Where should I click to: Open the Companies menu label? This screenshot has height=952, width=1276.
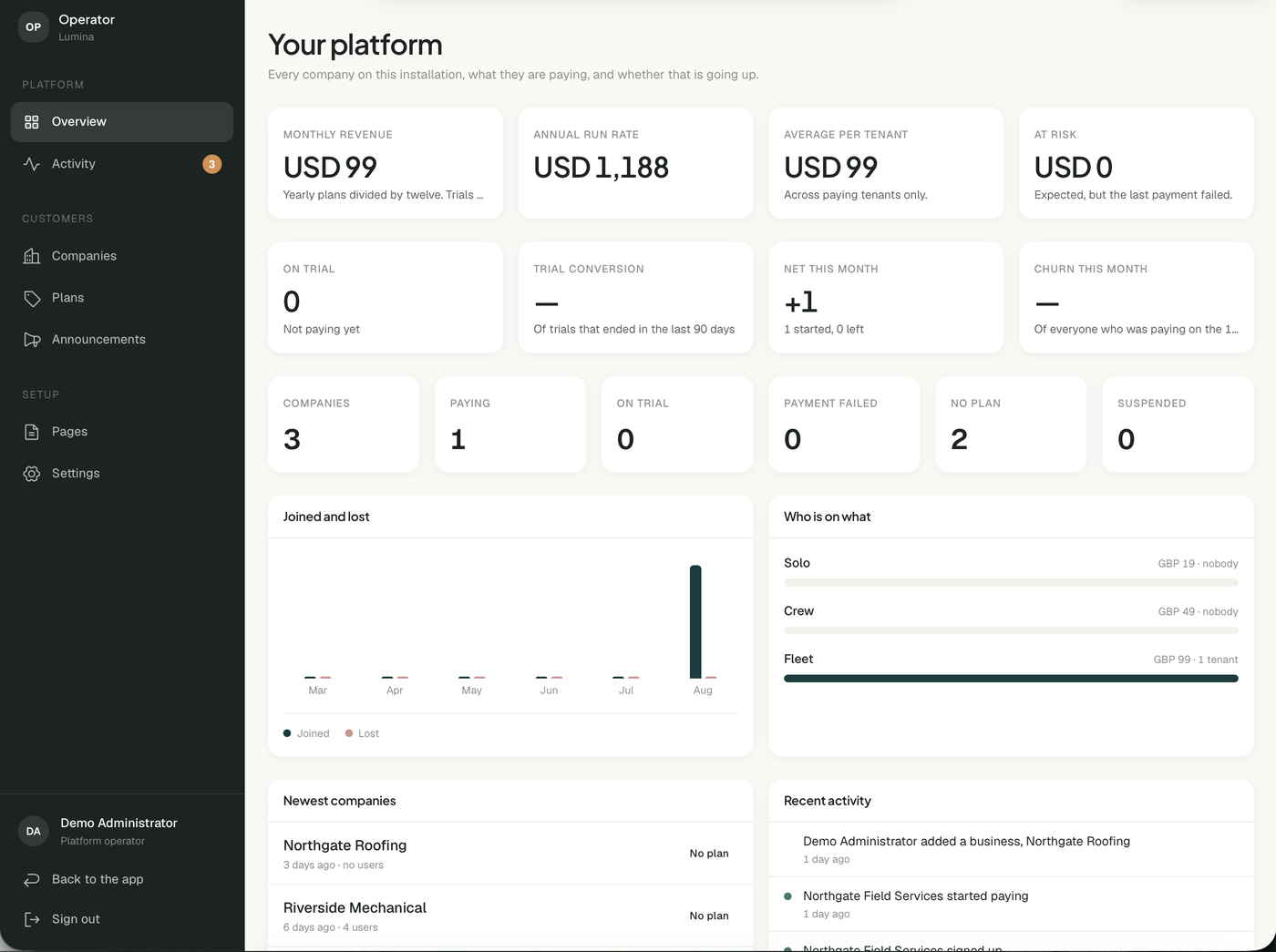click(x=84, y=256)
